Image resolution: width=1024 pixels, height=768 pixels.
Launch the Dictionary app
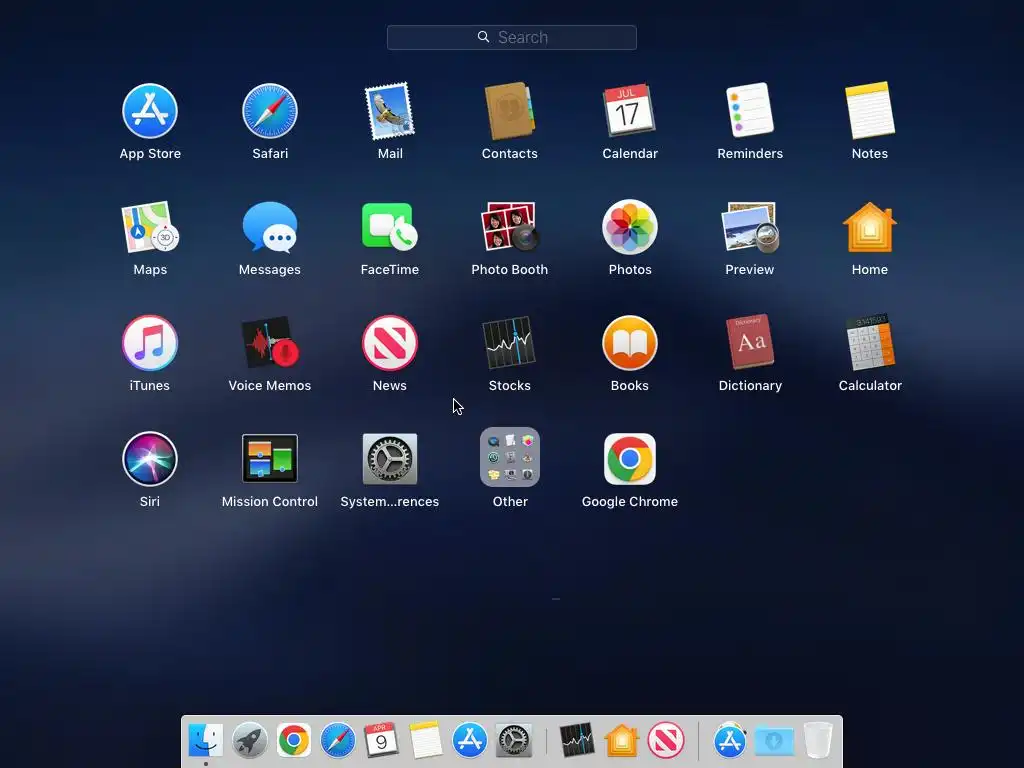750,342
